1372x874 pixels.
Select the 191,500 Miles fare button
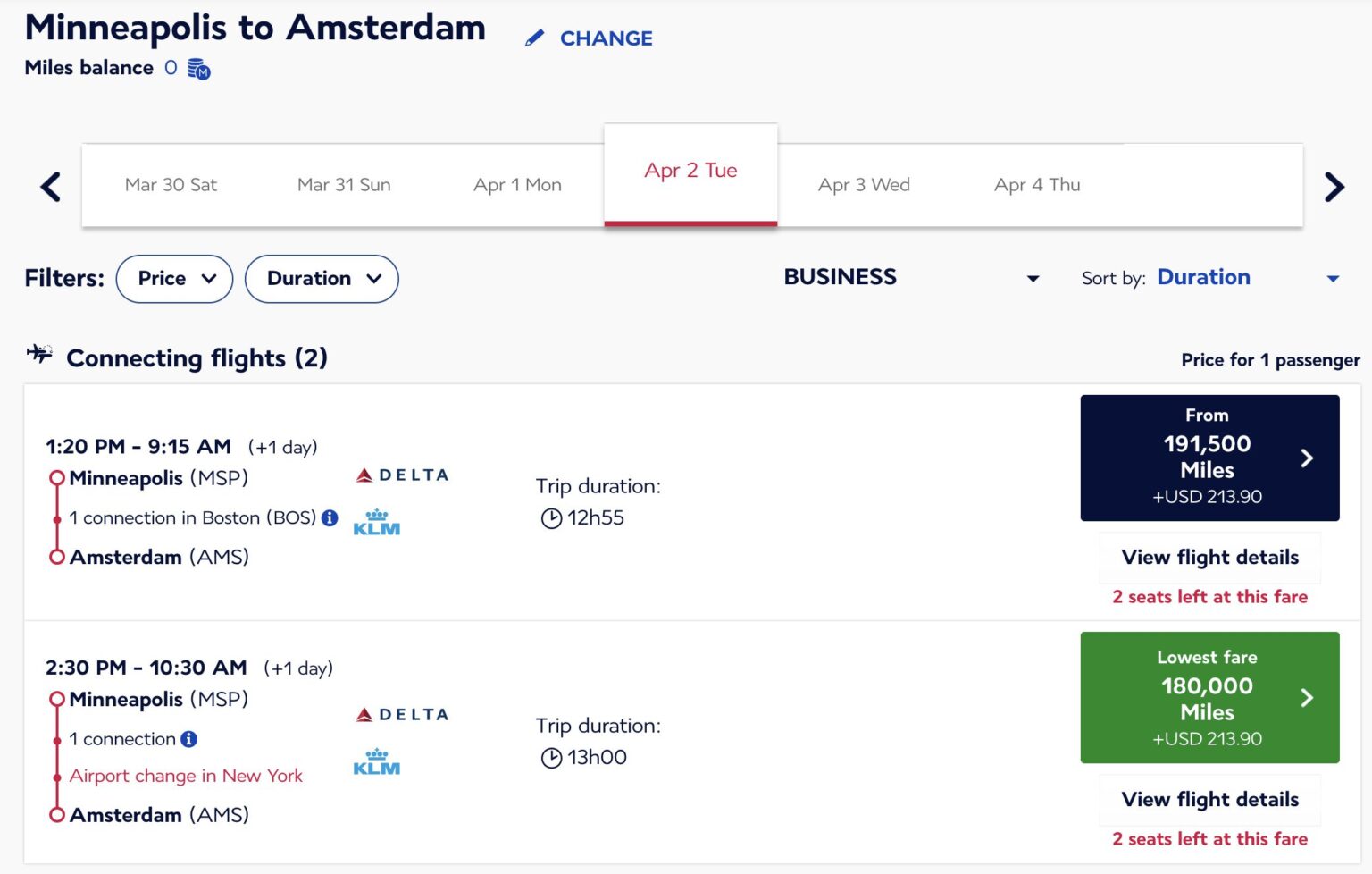(1209, 458)
